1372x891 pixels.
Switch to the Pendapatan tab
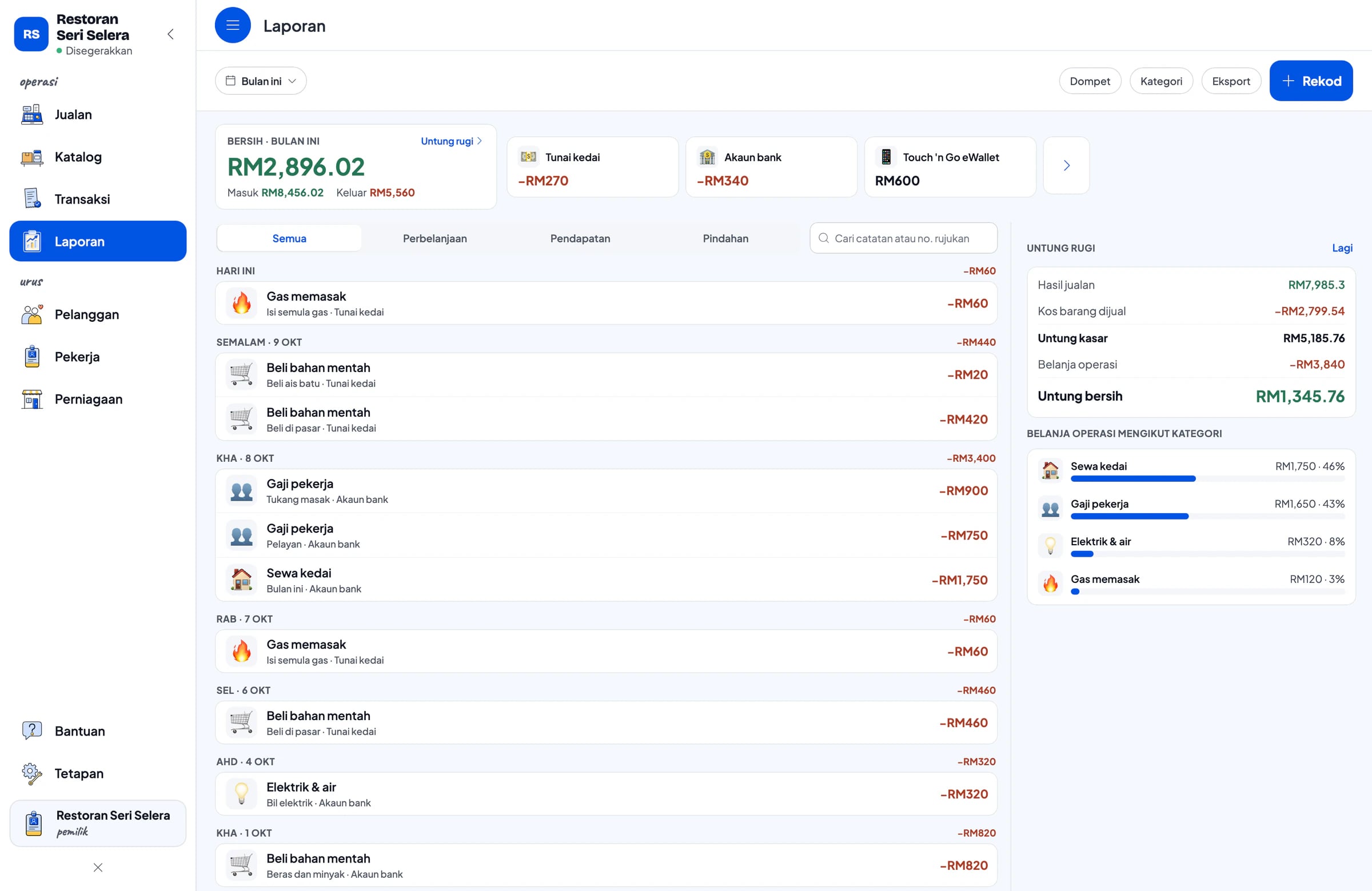coord(580,238)
